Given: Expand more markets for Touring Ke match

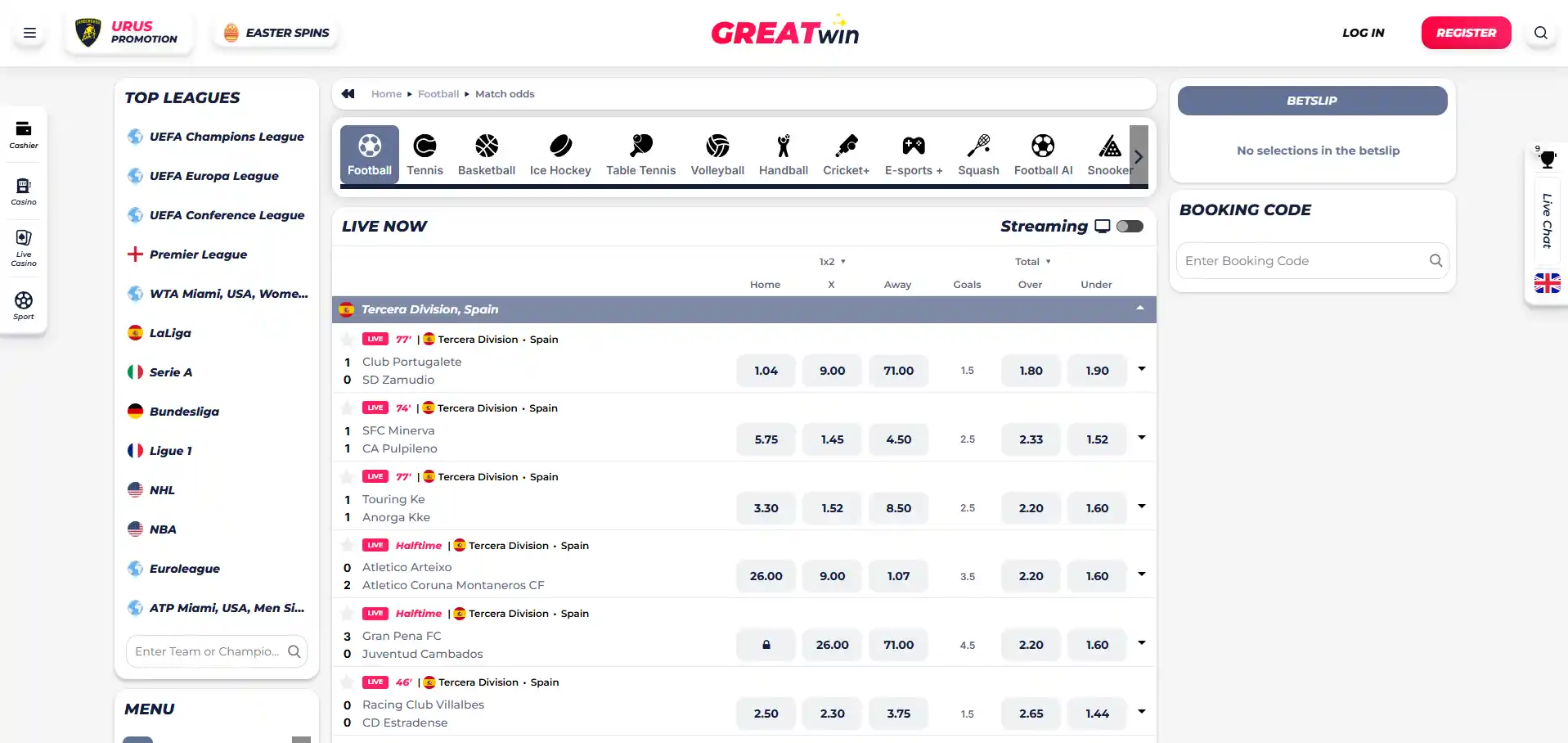Looking at the screenshot, I should [1142, 507].
